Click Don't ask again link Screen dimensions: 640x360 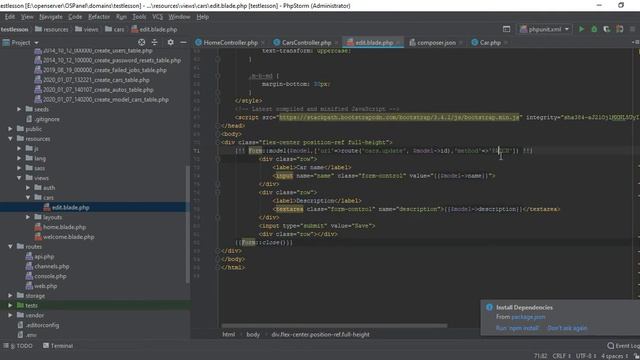(567, 328)
